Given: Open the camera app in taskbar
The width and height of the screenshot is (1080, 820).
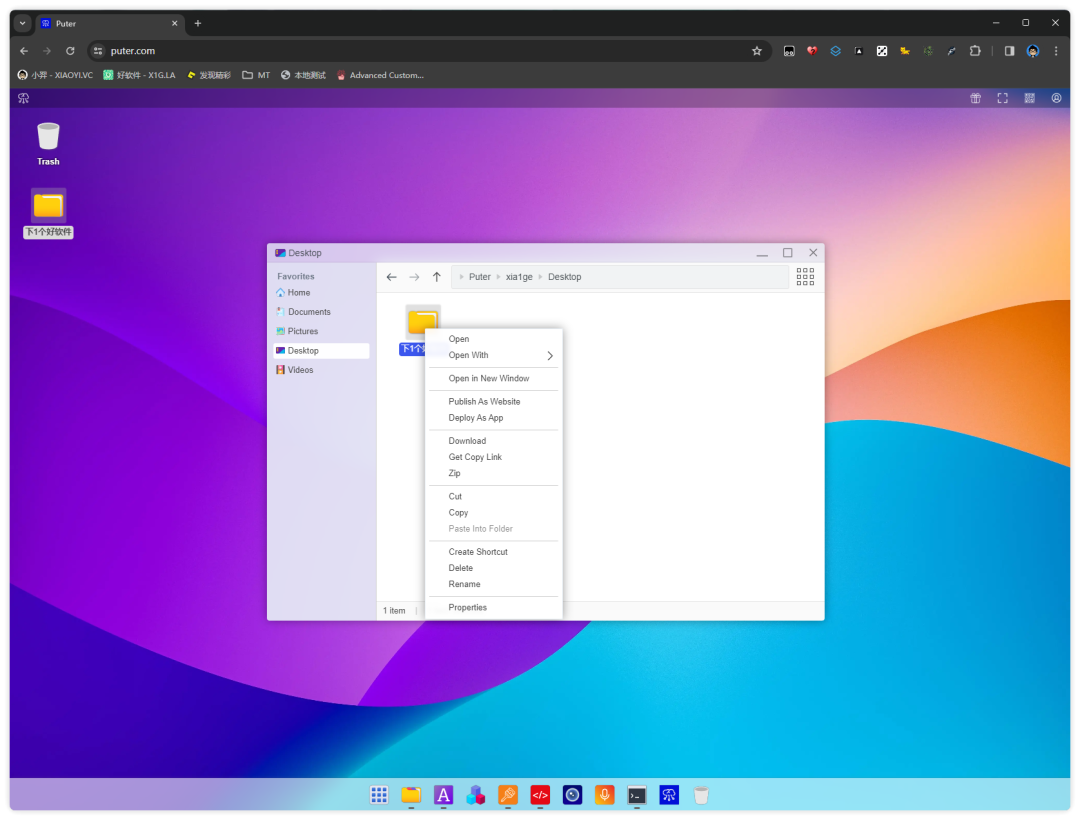Looking at the screenshot, I should point(572,795).
